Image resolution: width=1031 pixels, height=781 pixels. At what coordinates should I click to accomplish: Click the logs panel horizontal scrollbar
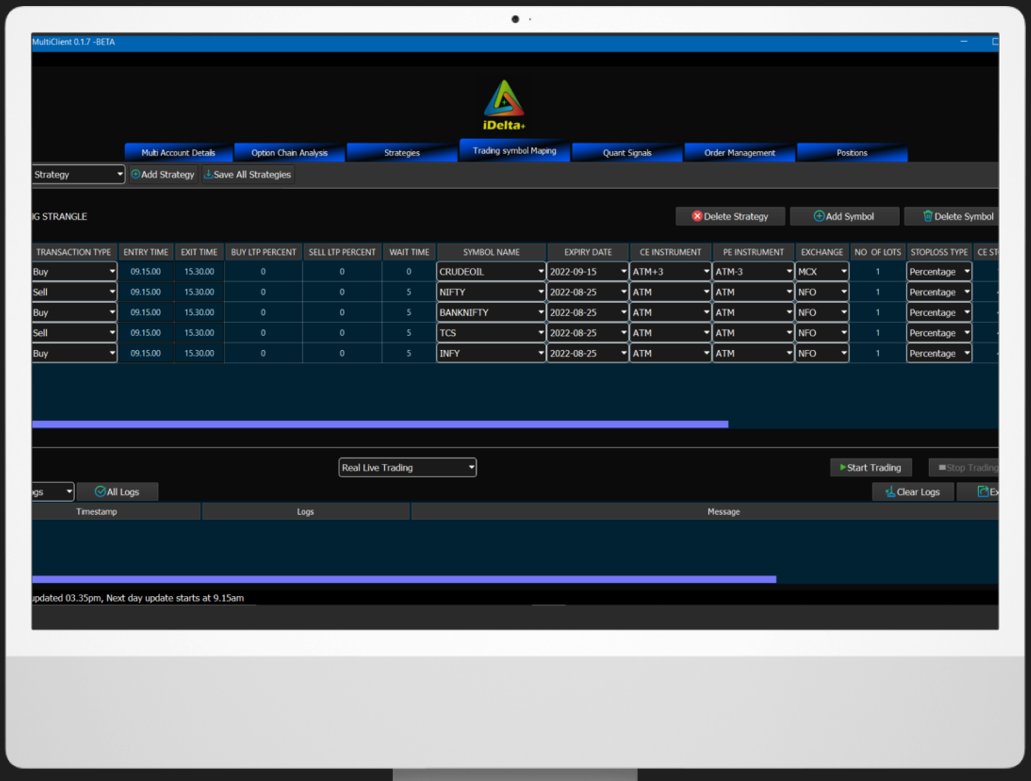pos(404,579)
